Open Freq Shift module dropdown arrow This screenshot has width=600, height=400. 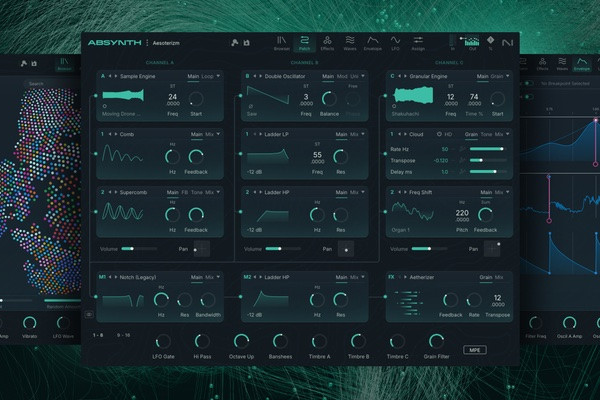tap(507, 192)
